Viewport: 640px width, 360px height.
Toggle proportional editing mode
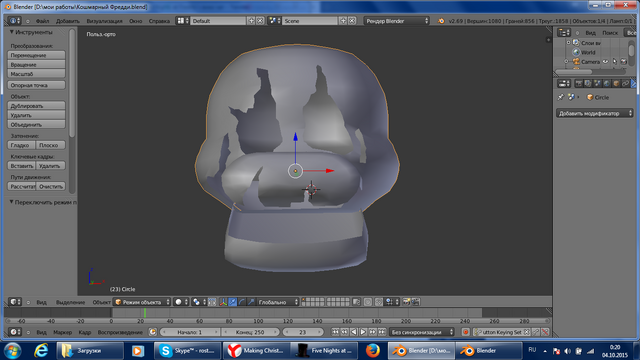(x=368, y=302)
